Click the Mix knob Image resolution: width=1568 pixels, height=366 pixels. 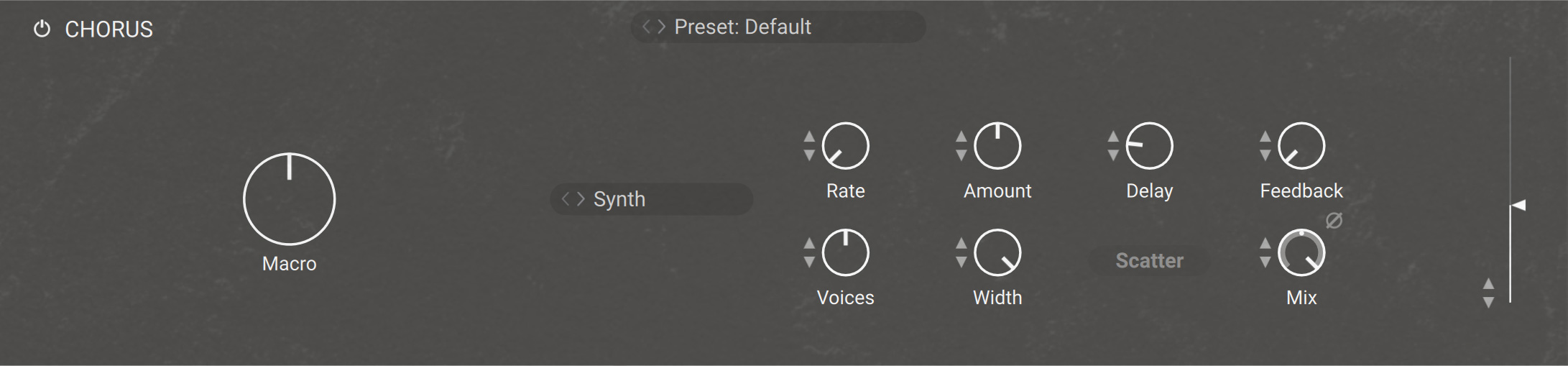tap(1301, 252)
